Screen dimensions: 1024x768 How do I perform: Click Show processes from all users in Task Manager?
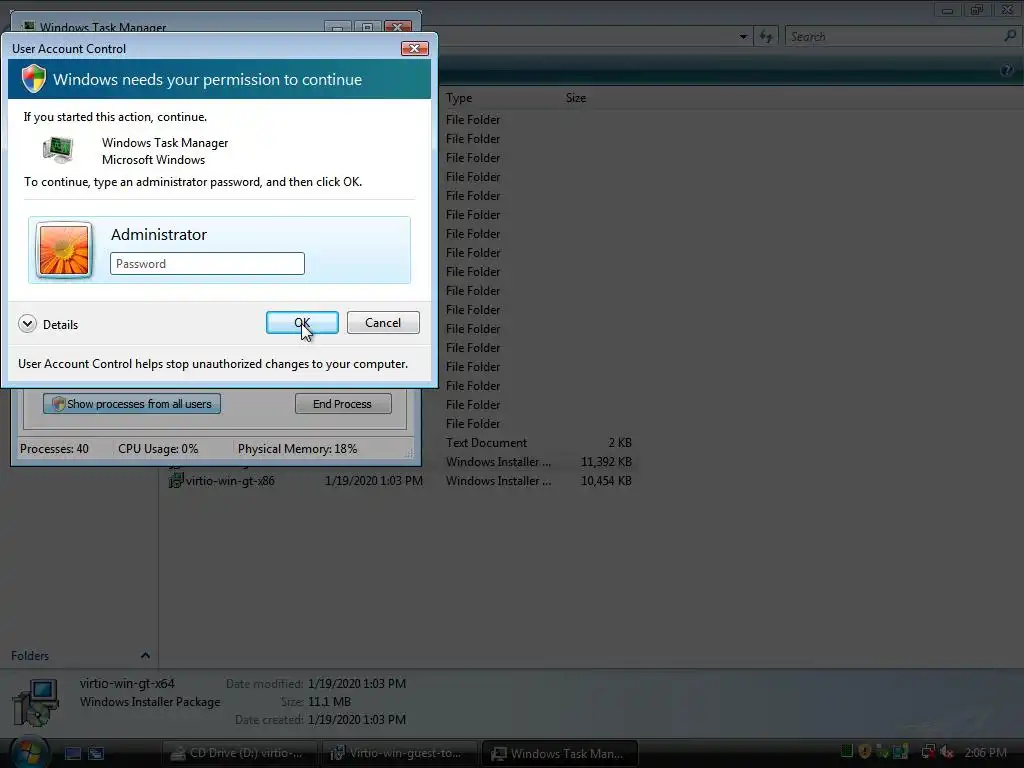click(x=132, y=404)
